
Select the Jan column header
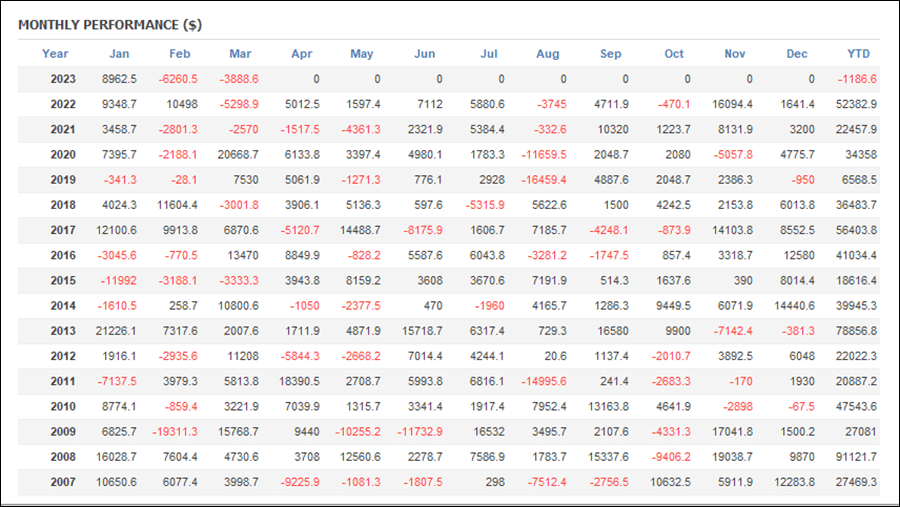[x=119, y=53]
